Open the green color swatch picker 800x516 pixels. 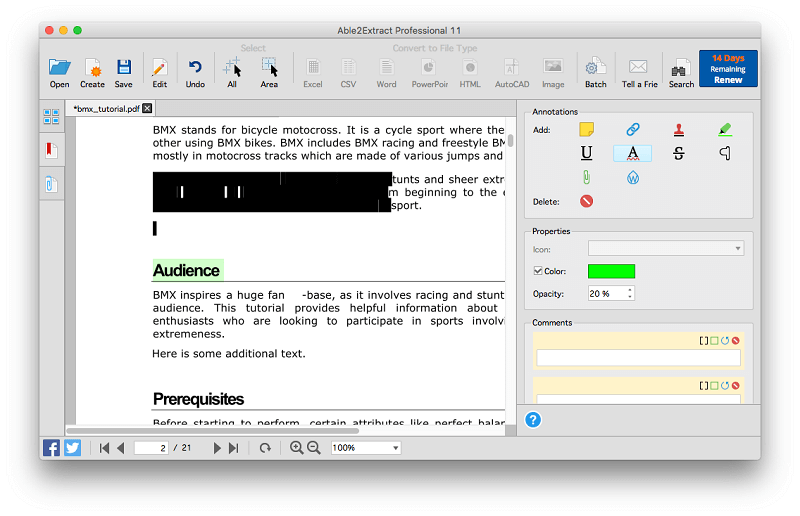(611, 272)
